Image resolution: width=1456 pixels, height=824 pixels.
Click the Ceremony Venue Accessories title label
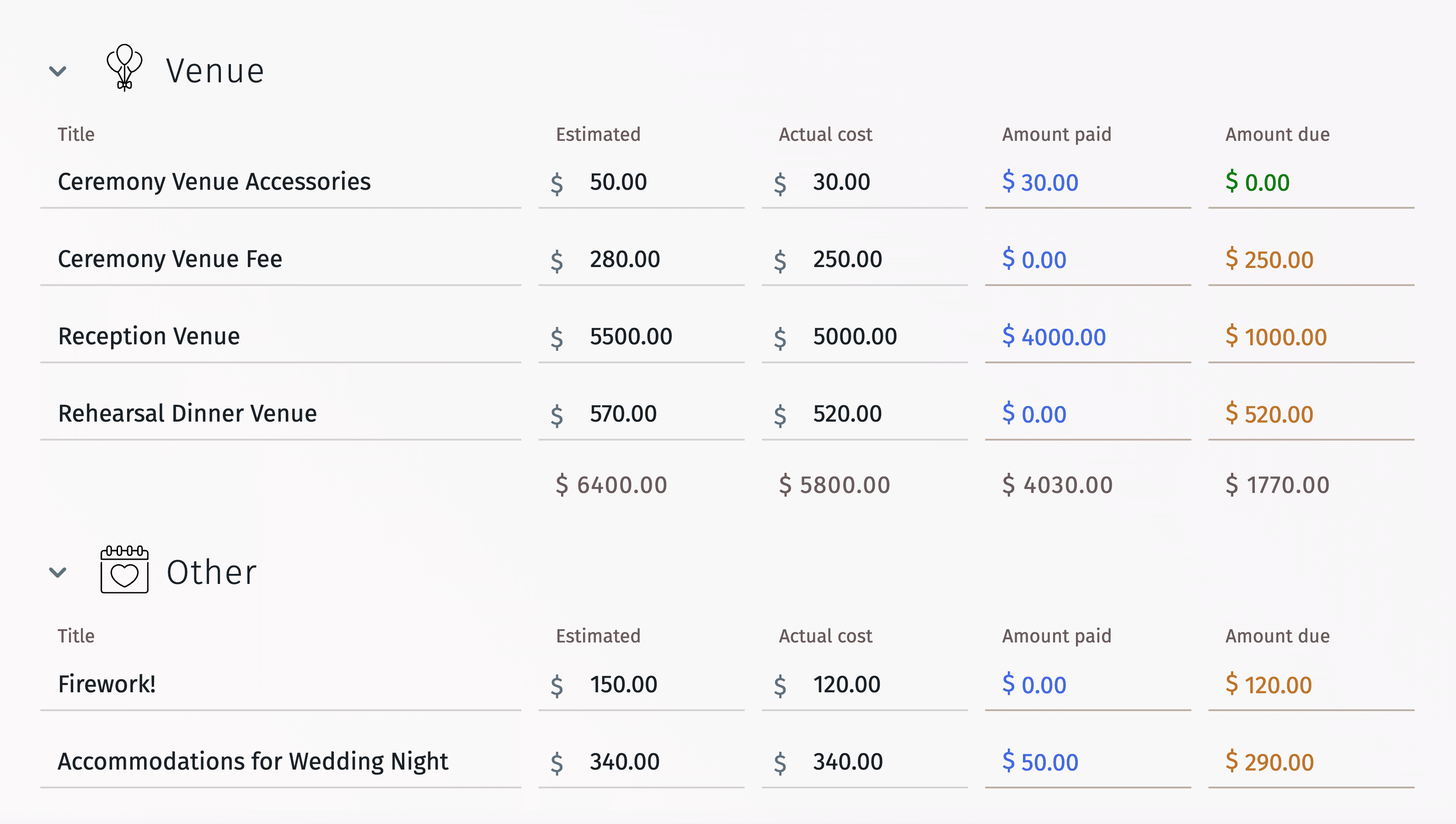(215, 181)
